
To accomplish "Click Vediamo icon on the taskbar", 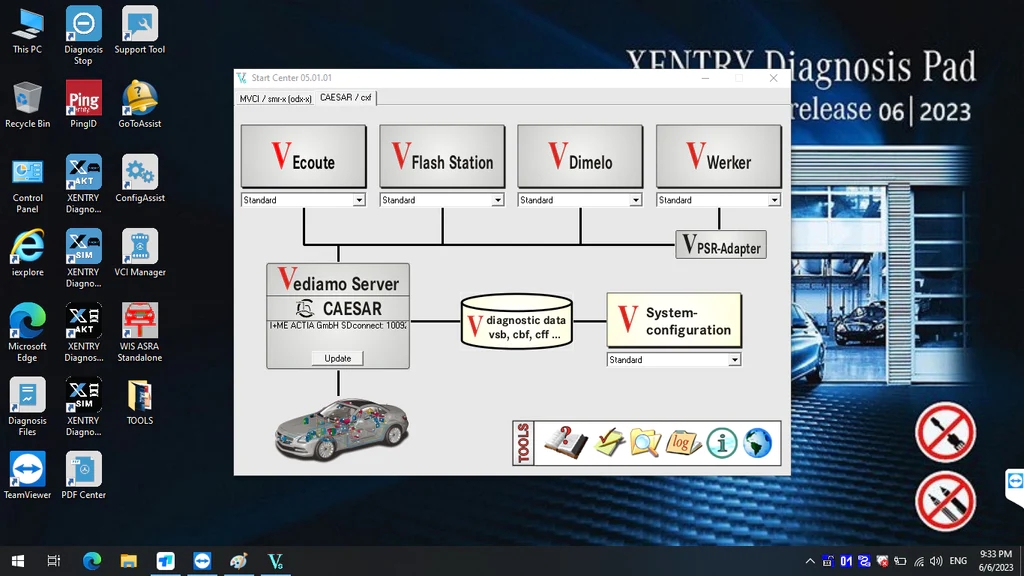I will (275, 561).
